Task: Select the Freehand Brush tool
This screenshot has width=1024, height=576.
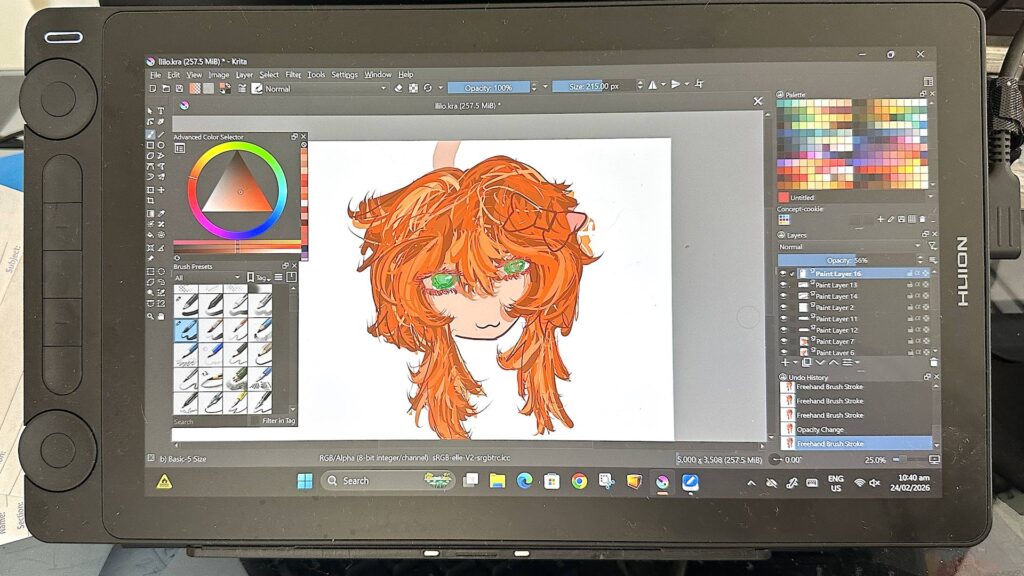Action: [151, 134]
